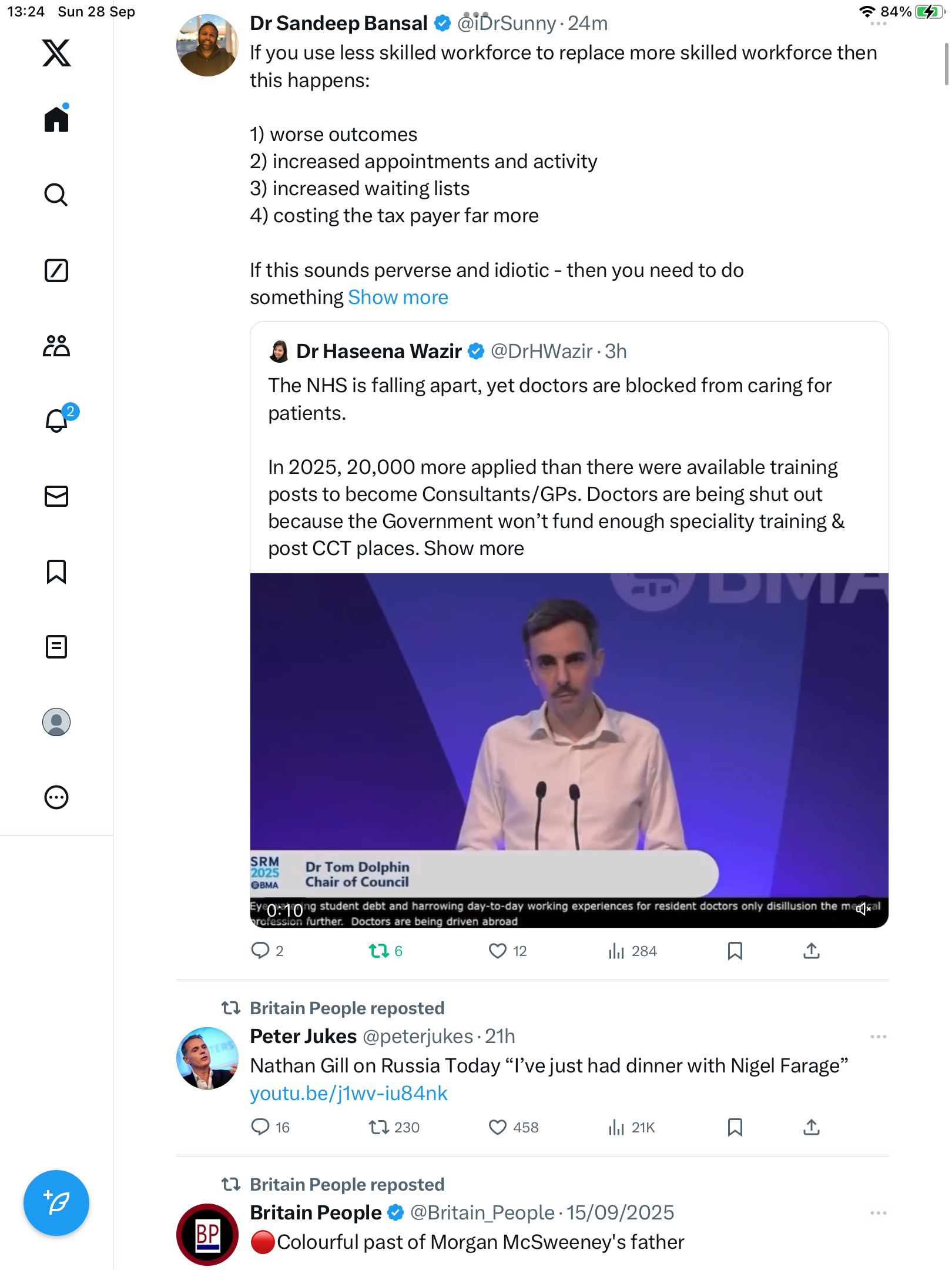Open Bookmarks in the sidebar
The image size is (952, 1270).
tap(56, 571)
